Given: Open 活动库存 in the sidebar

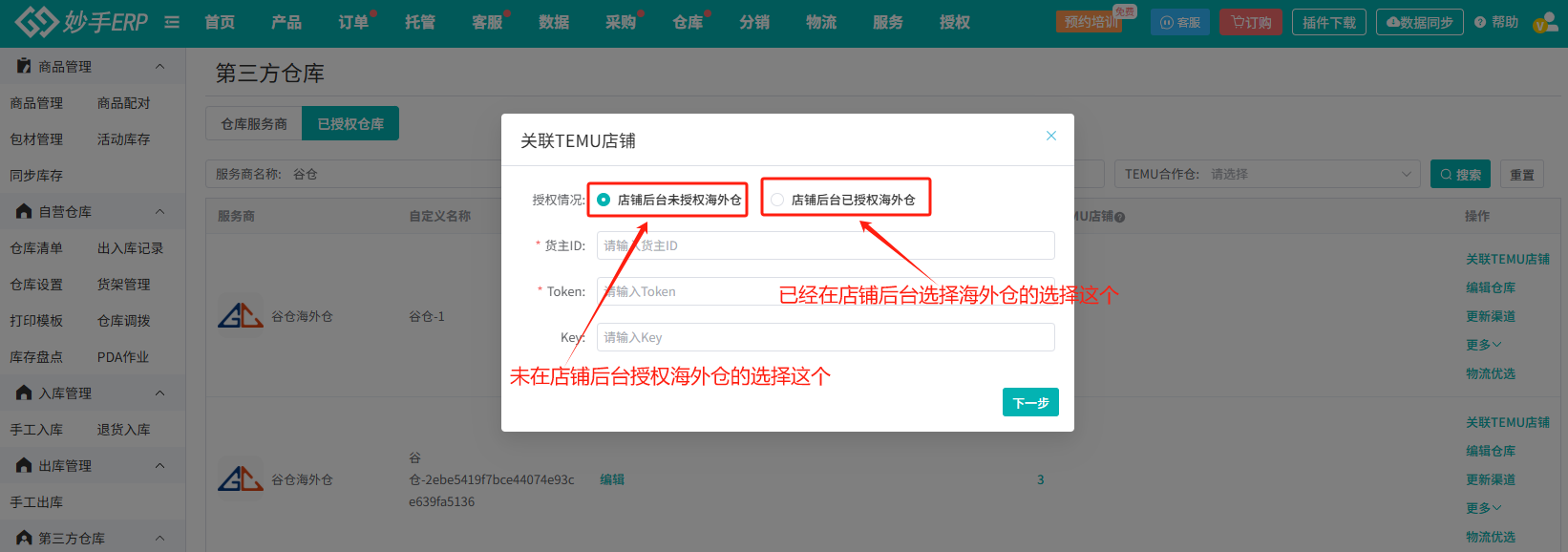Looking at the screenshot, I should click(x=124, y=138).
